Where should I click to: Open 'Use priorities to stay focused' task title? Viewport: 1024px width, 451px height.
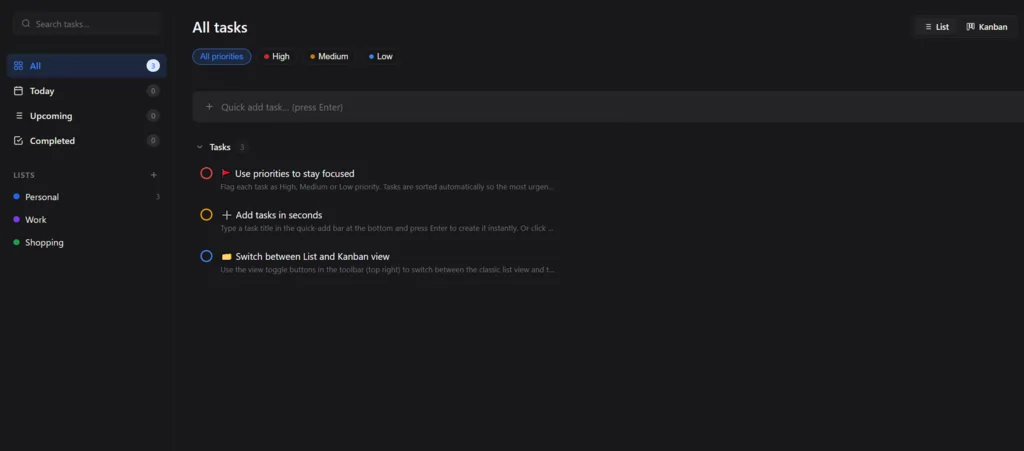(x=295, y=174)
